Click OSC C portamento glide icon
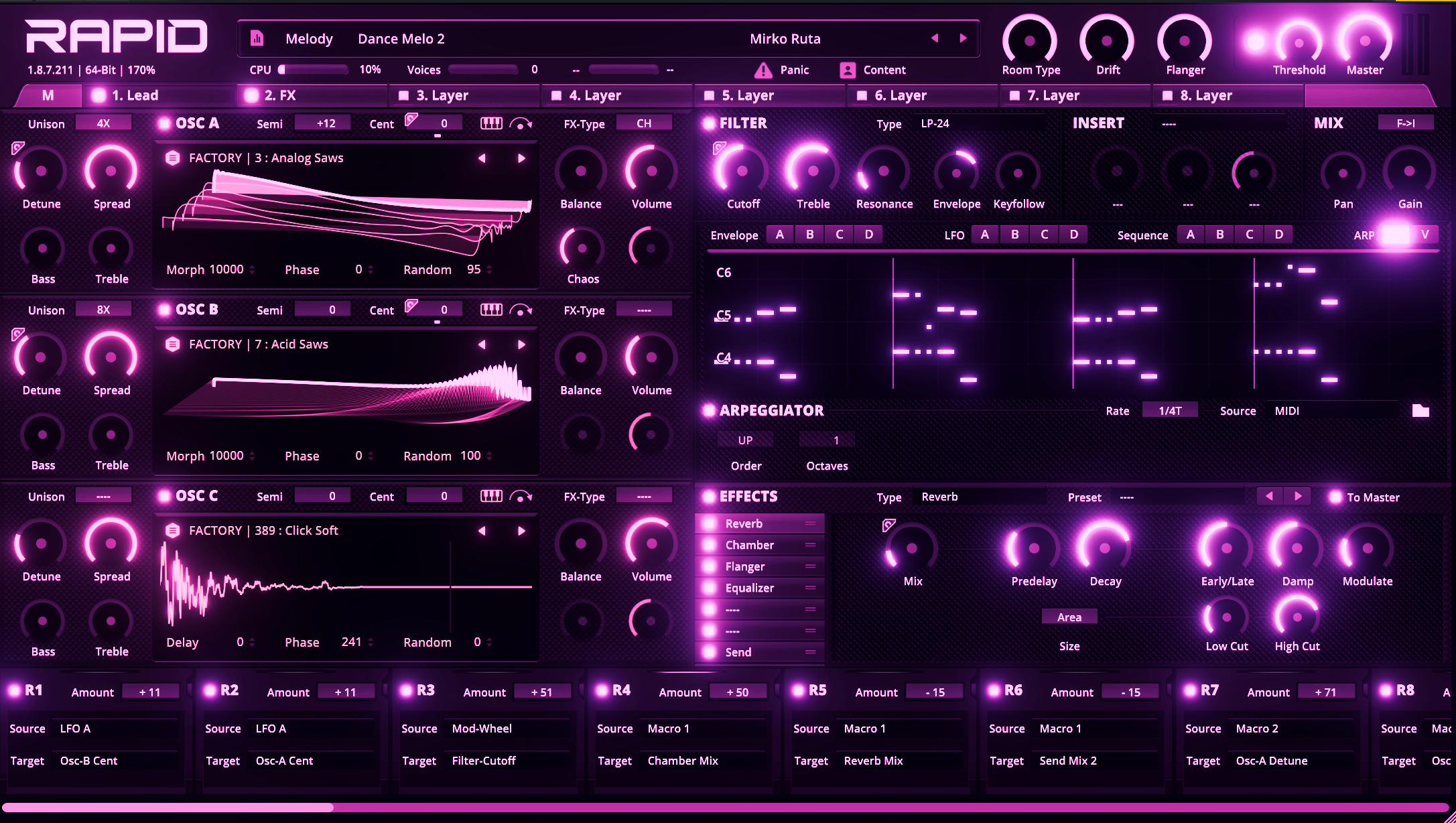 (x=521, y=496)
